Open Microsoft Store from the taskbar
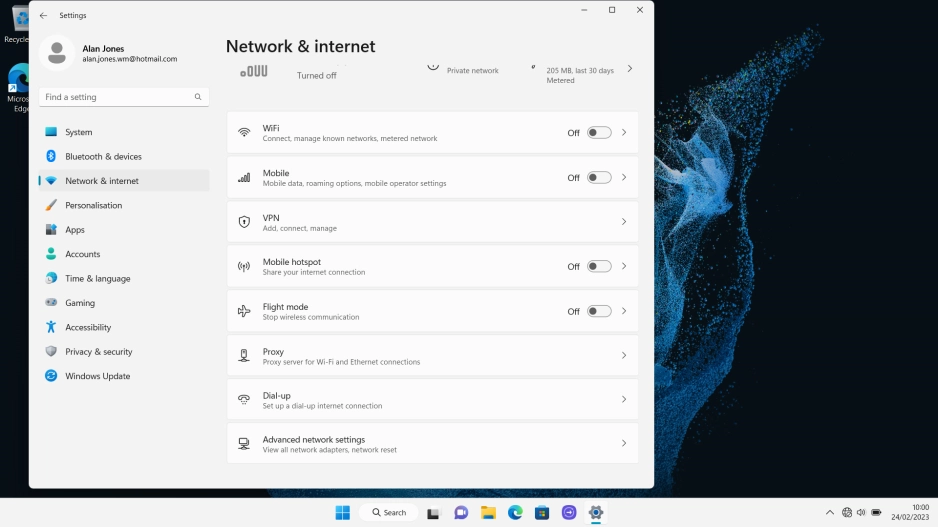Image resolution: width=938 pixels, height=527 pixels. (x=542, y=512)
